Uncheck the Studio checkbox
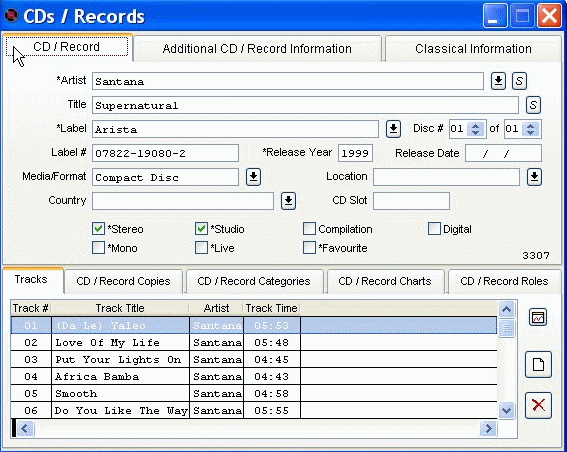567x452 pixels. 201,229
